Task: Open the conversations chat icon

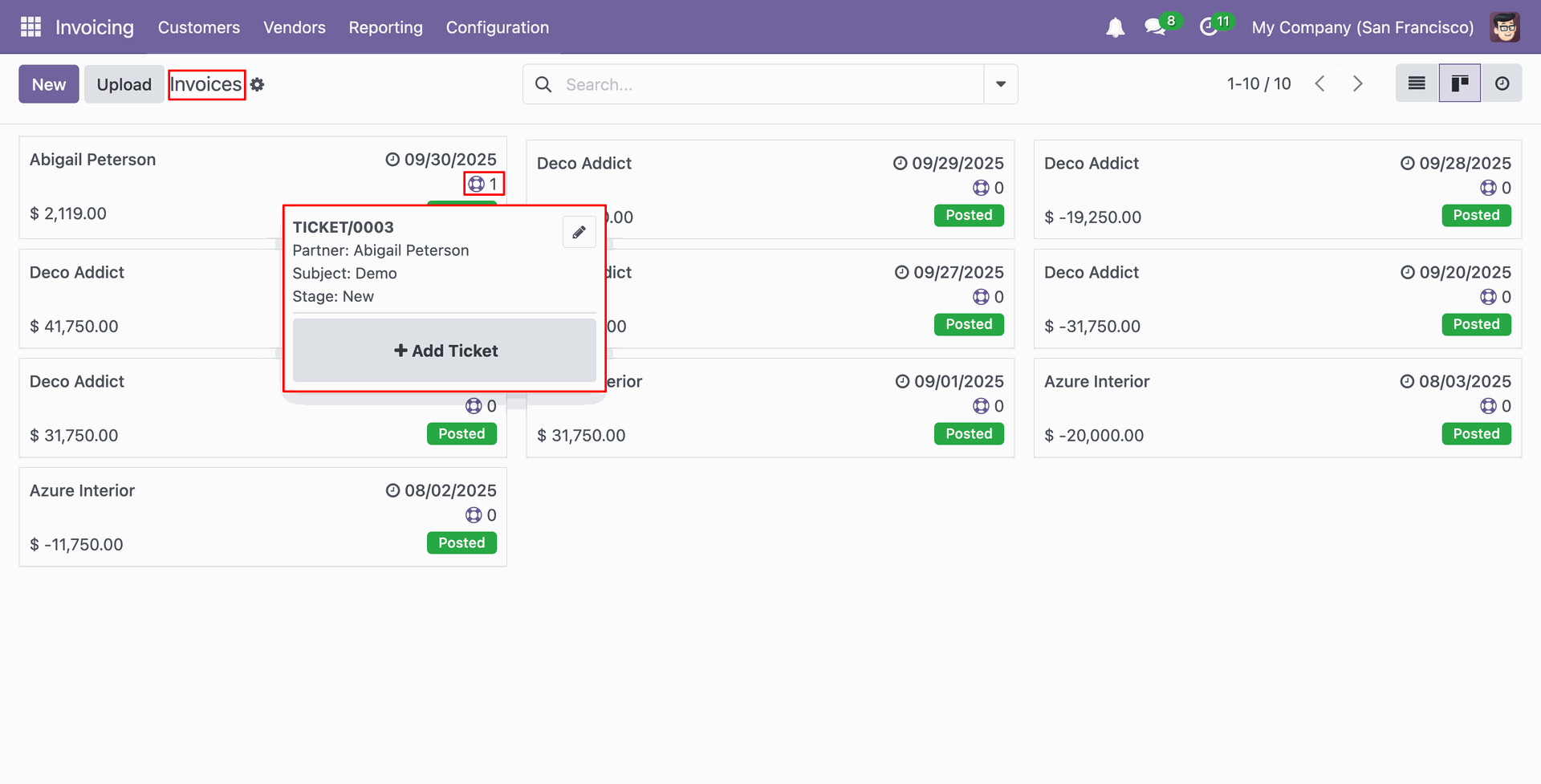Action: click(1155, 27)
